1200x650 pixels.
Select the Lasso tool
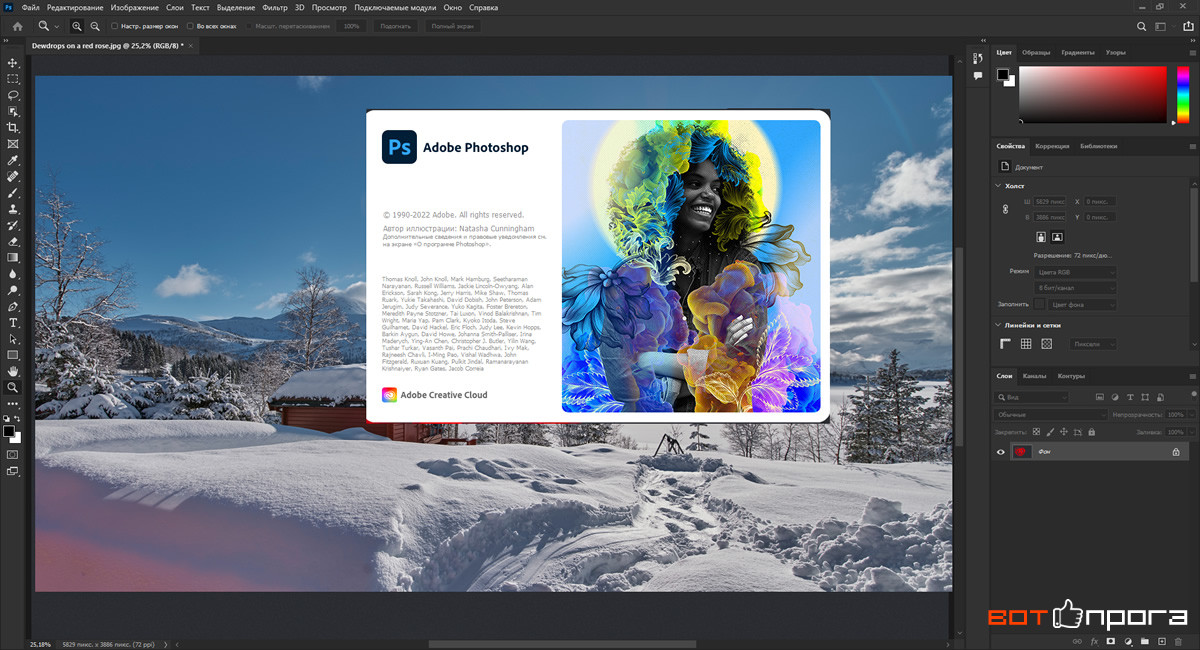click(13, 95)
